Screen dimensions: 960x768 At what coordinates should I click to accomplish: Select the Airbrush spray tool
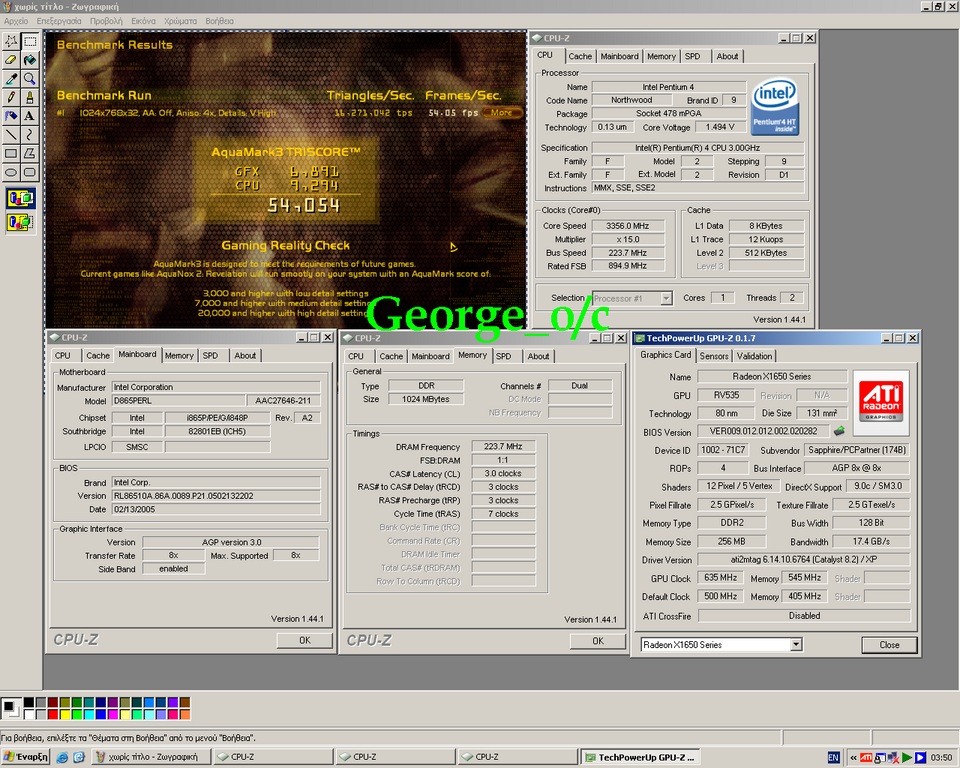[x=11, y=116]
